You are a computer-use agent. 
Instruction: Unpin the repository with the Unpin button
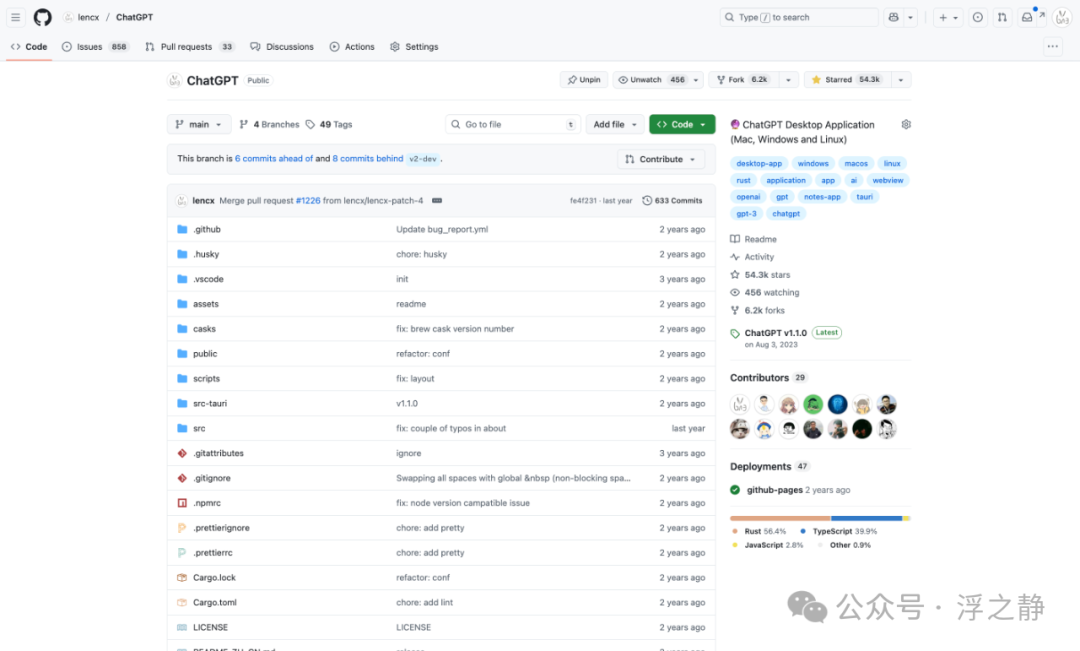[x=584, y=80]
